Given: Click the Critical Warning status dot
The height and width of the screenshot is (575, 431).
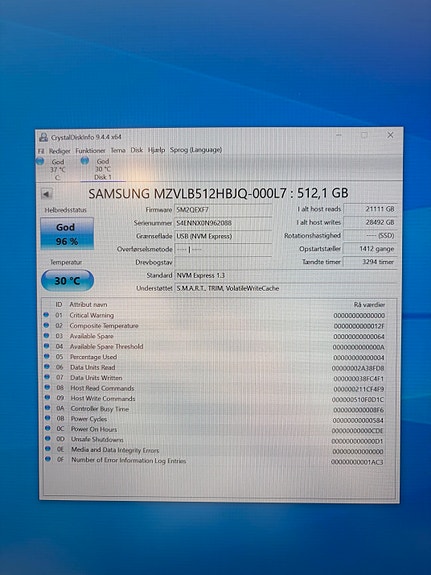Looking at the screenshot, I should (x=46, y=315).
